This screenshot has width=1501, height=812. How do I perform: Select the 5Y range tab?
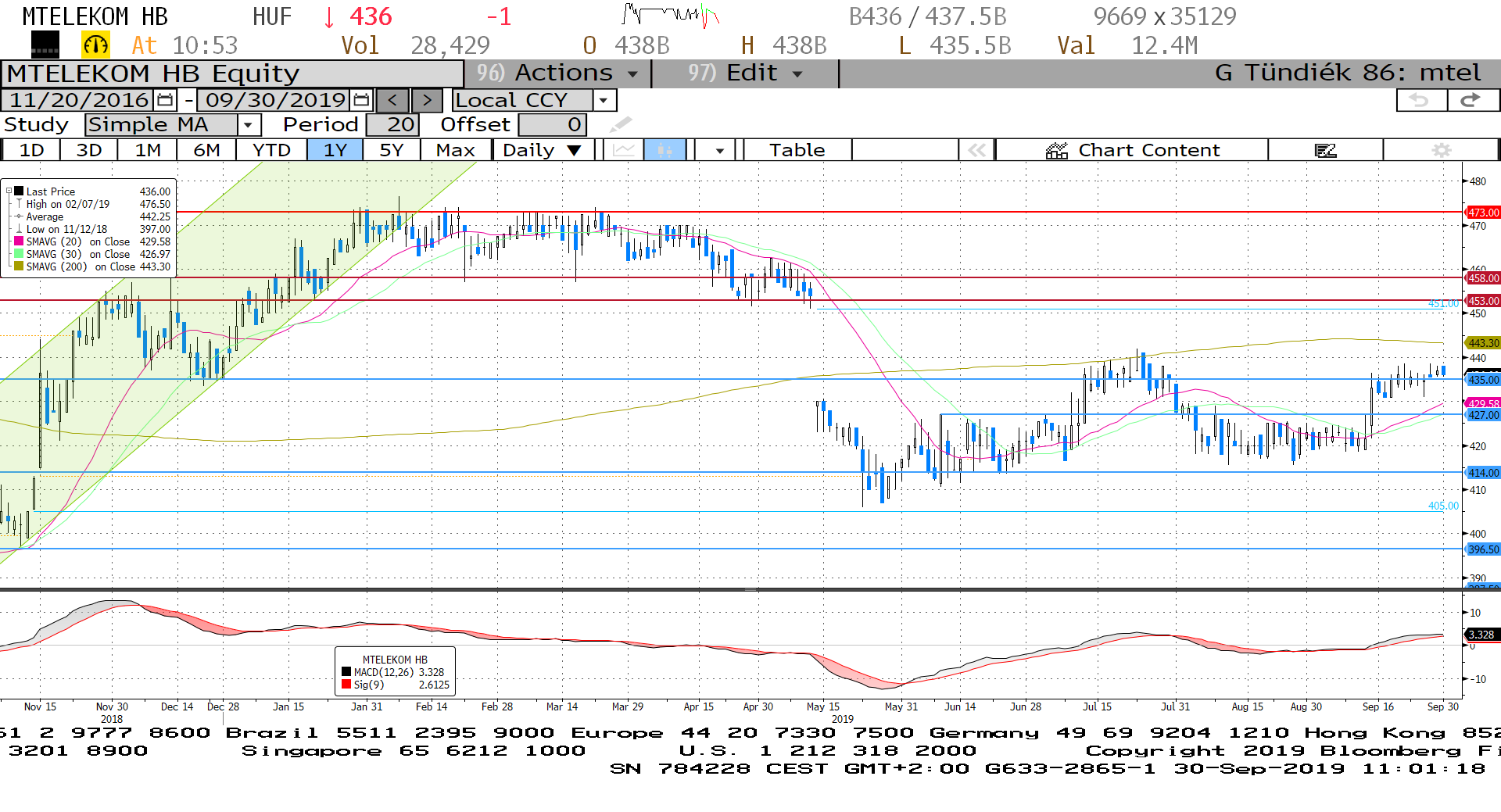pyautogui.click(x=392, y=150)
